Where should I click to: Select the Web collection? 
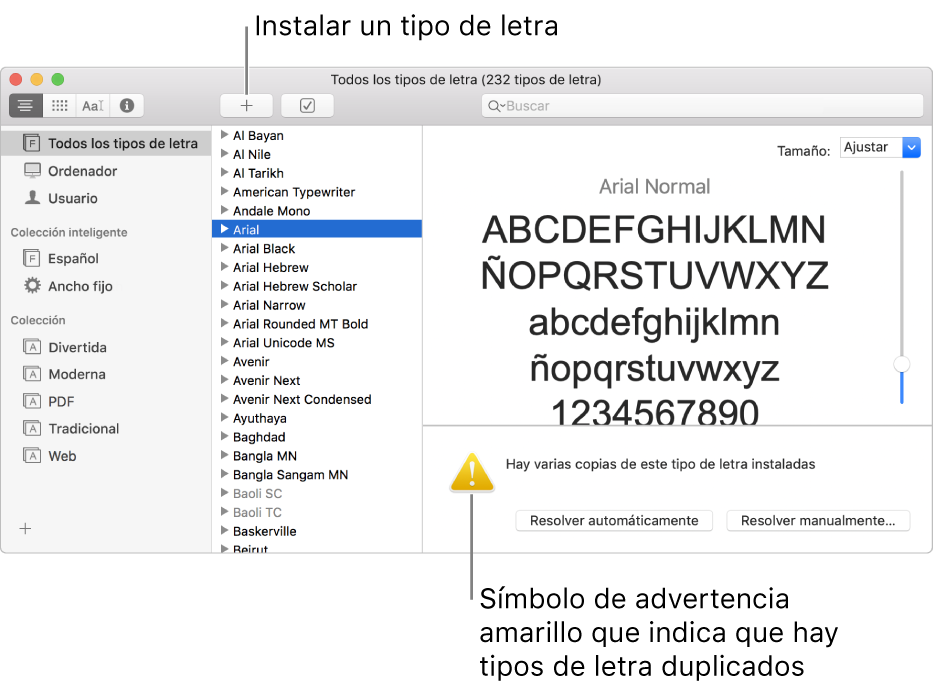[106, 456]
